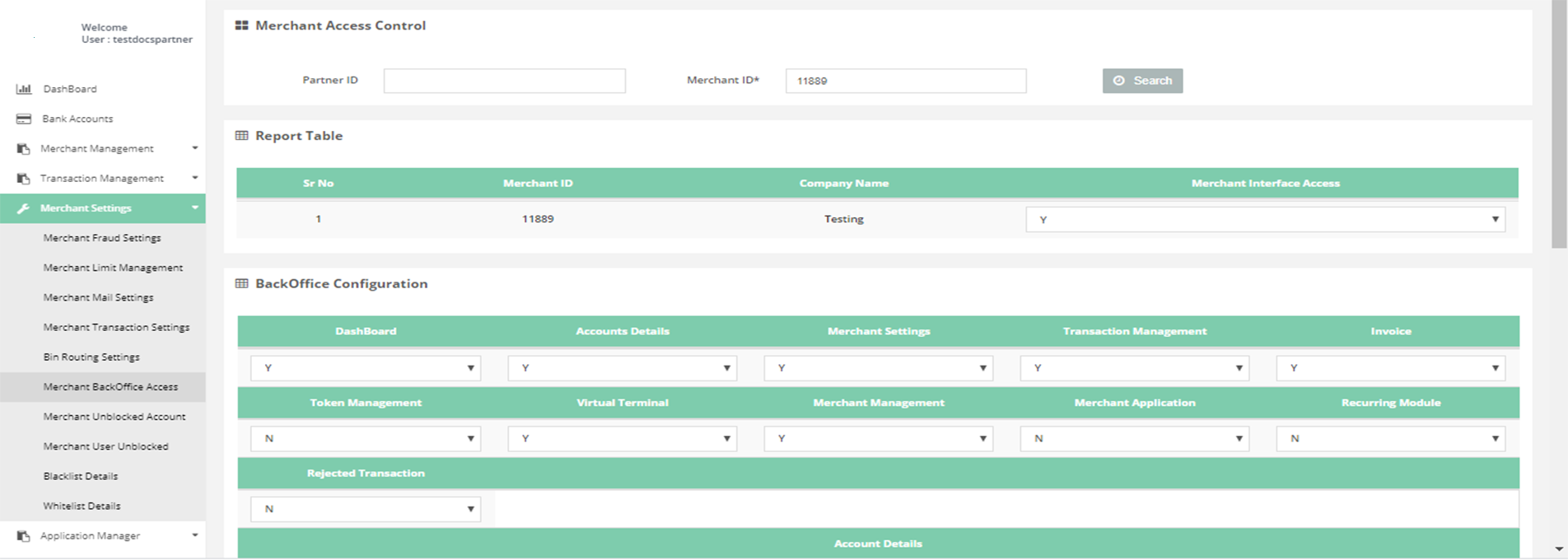Click the DashBoard bar chart icon

click(x=24, y=89)
